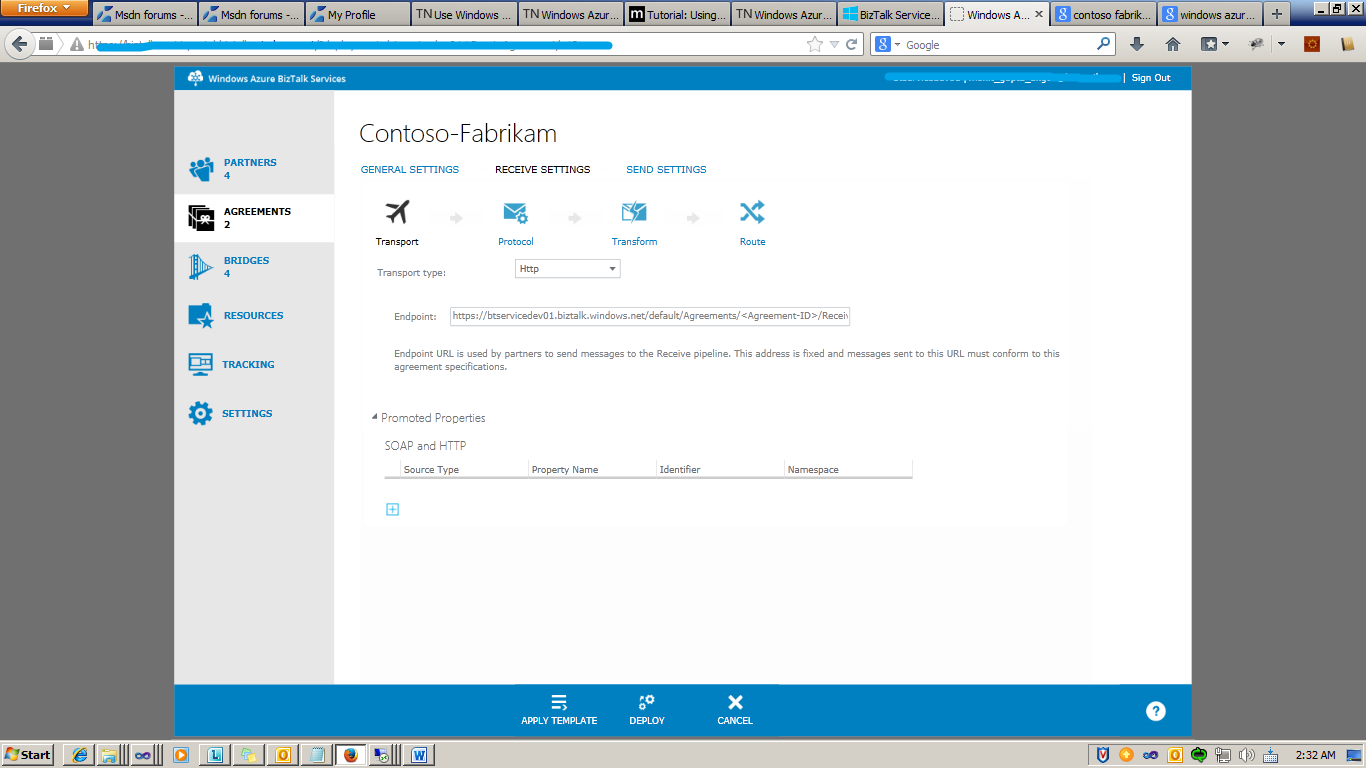Click the Cancel X icon
The width and height of the screenshot is (1366, 768).
coord(735,702)
